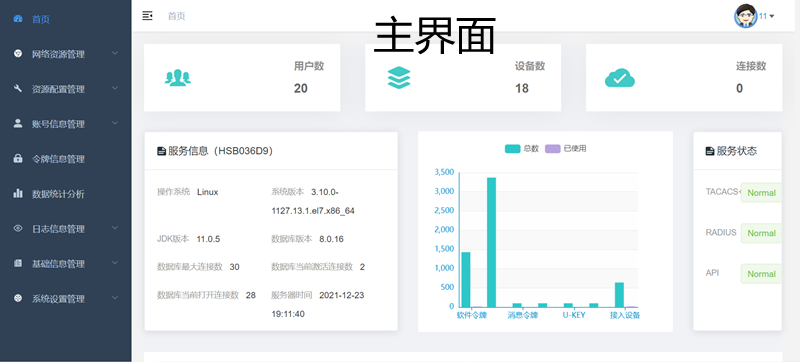Click the 连接数 value 0
The image size is (800, 362).
click(x=739, y=88)
